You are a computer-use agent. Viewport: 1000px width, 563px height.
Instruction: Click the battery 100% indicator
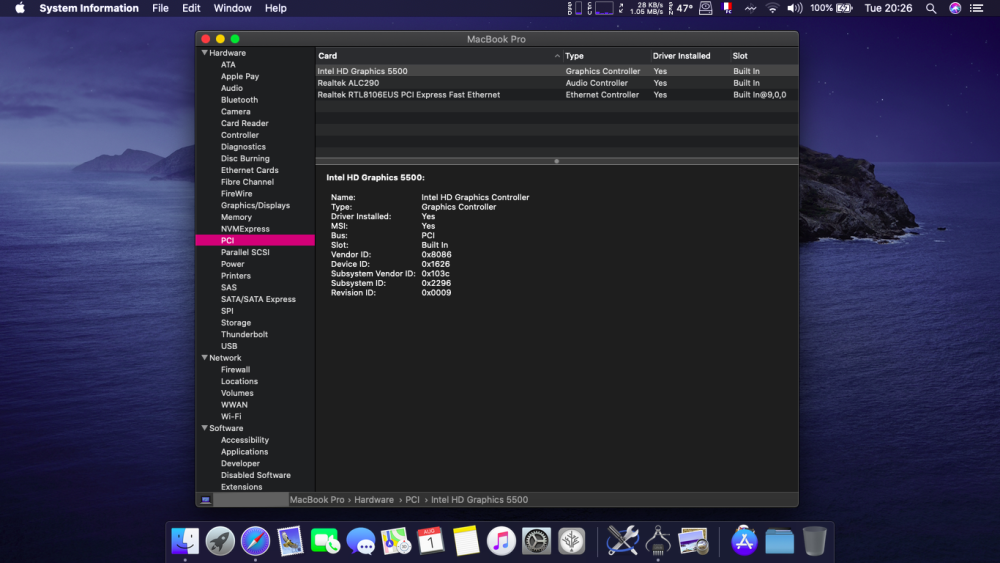click(x=831, y=8)
